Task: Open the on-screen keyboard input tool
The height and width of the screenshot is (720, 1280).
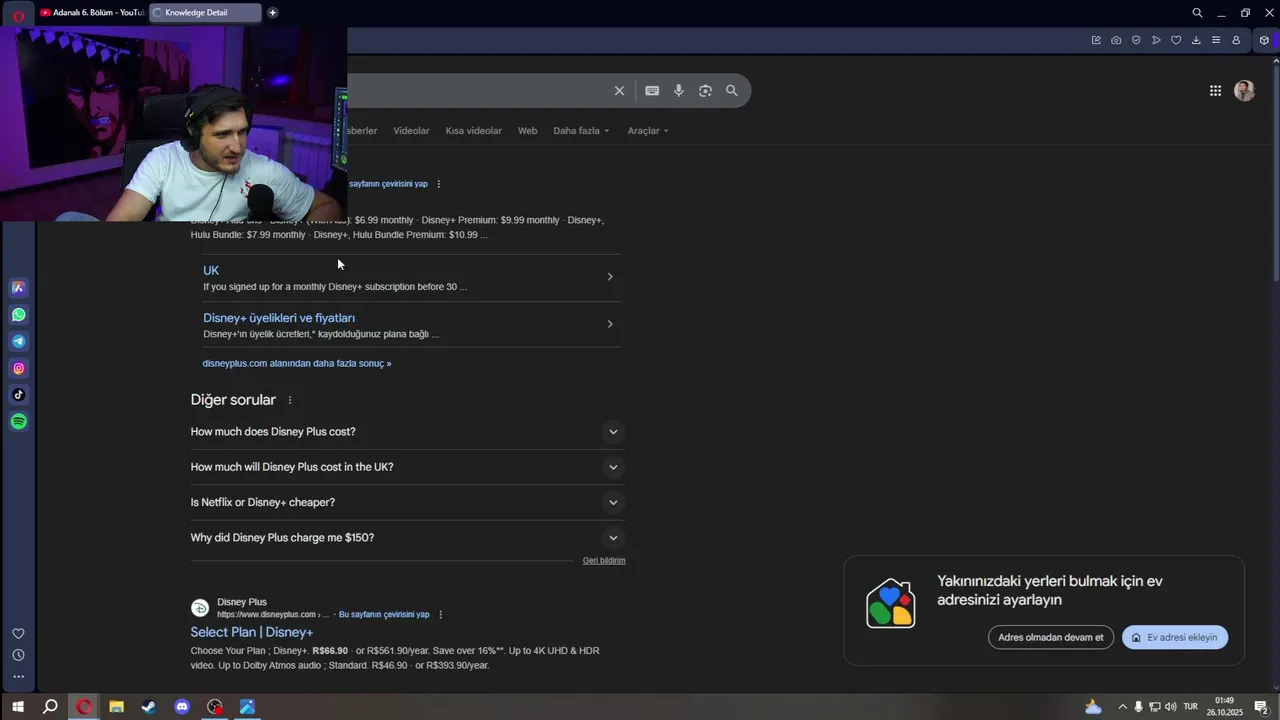Action: click(652, 91)
